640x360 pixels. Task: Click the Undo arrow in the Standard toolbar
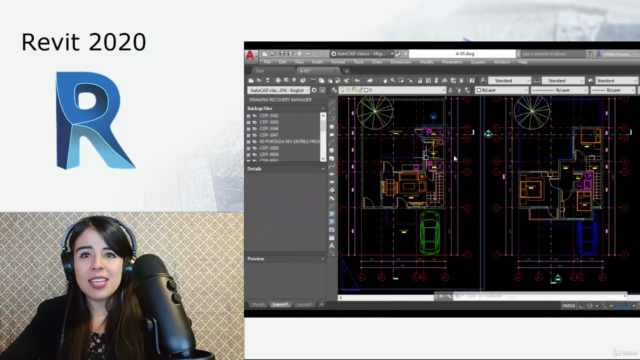pyautogui.click(x=357, y=80)
